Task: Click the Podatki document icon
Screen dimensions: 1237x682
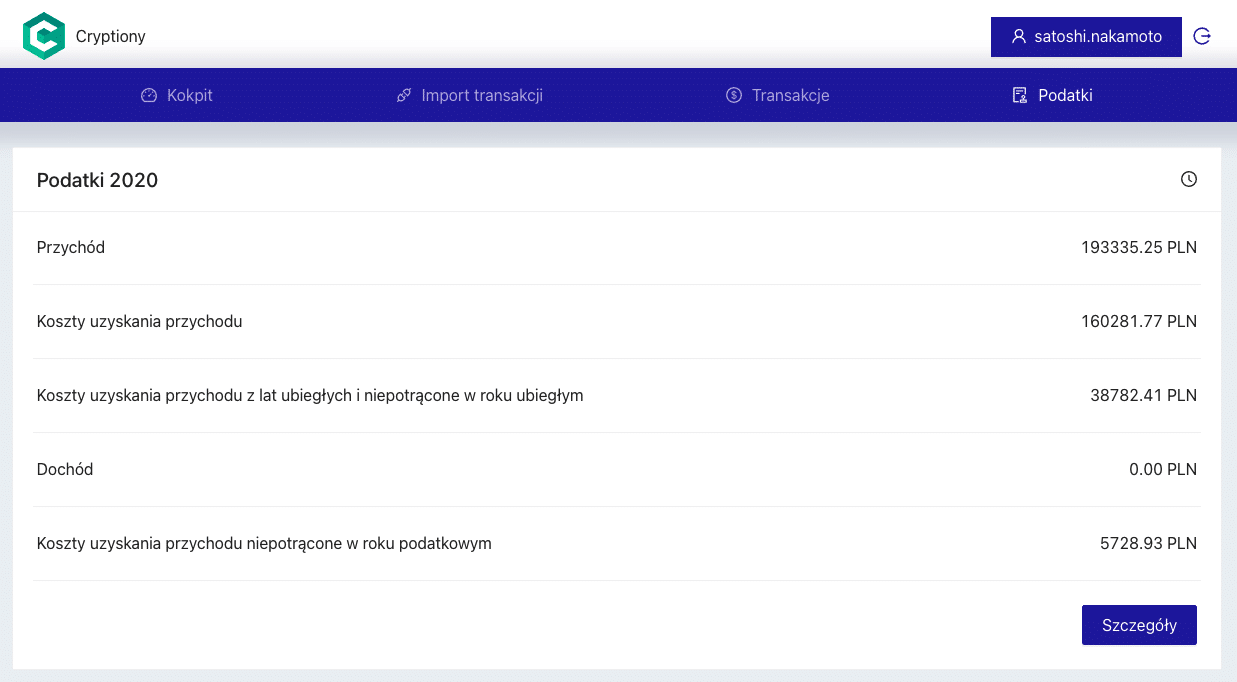Action: (1020, 96)
